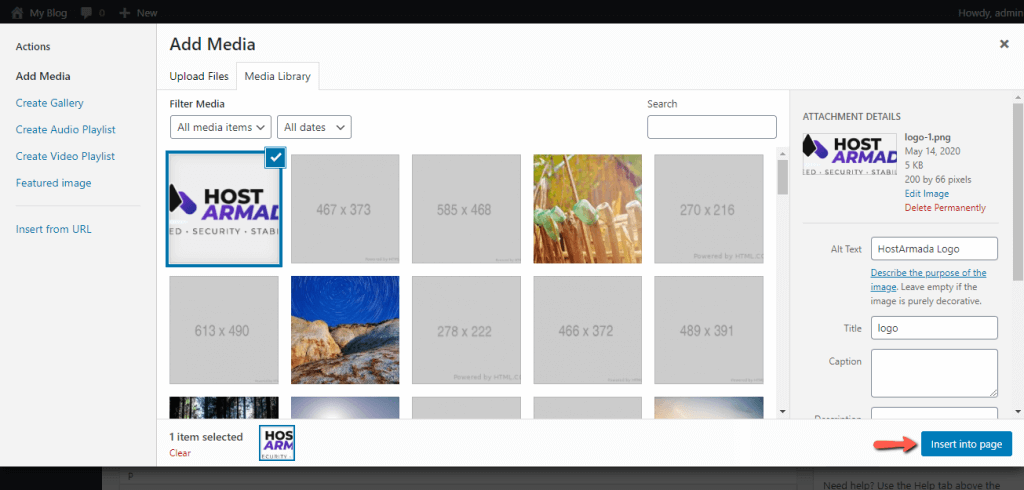The height and width of the screenshot is (490, 1024).
Task: Click the Title input field
Action: (x=934, y=328)
